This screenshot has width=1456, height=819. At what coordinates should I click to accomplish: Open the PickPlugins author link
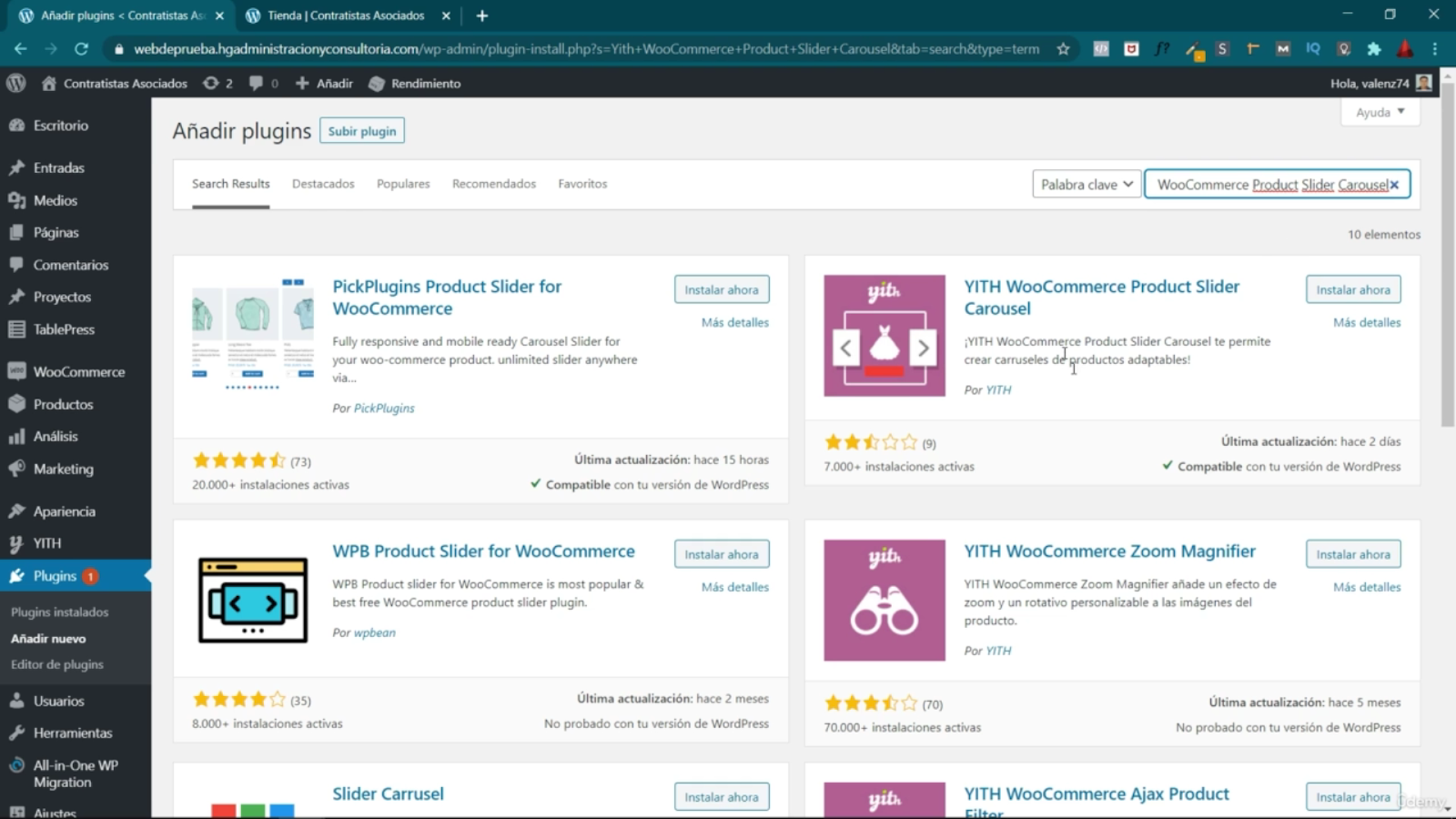(384, 409)
